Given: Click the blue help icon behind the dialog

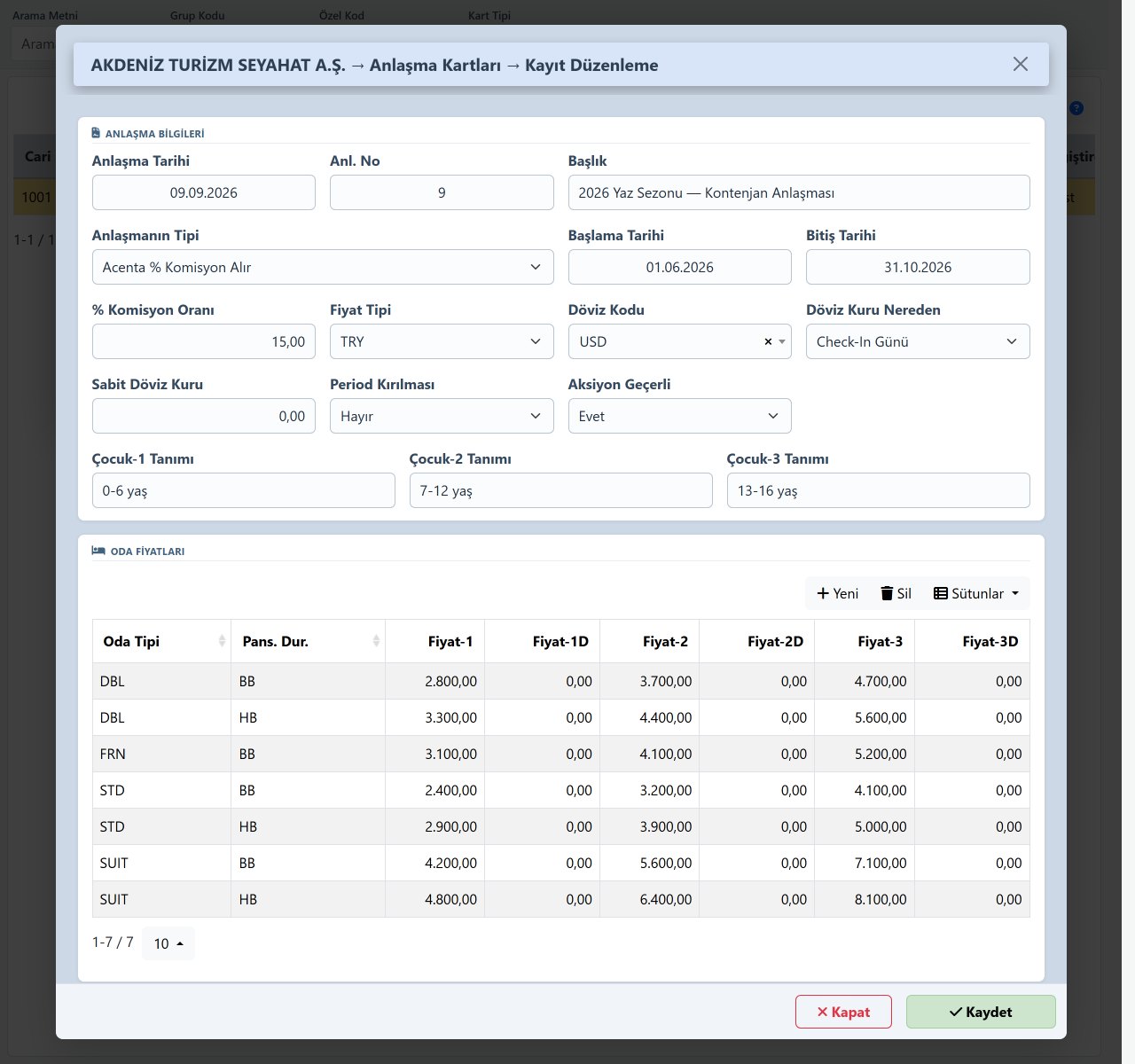Looking at the screenshot, I should point(1076,108).
